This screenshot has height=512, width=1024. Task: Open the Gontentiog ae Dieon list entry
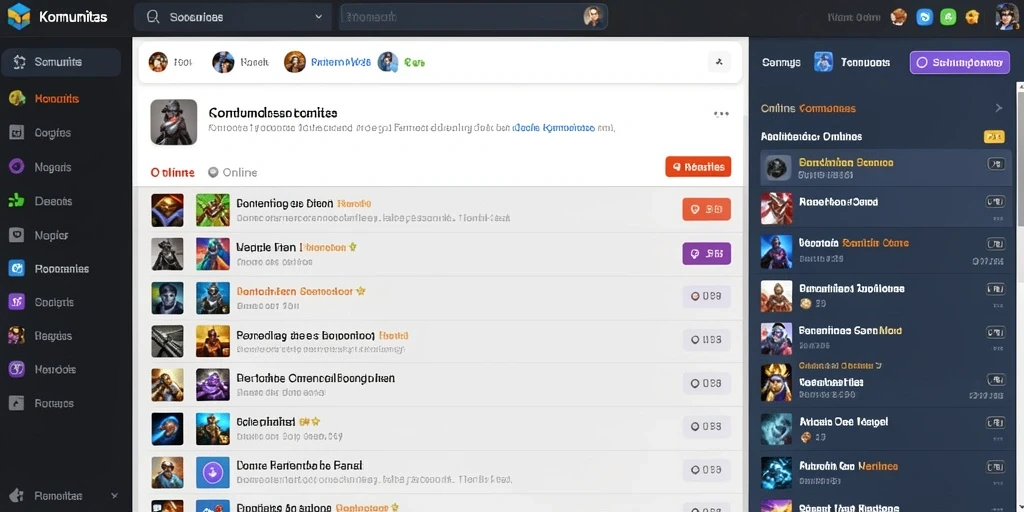click(x=438, y=210)
